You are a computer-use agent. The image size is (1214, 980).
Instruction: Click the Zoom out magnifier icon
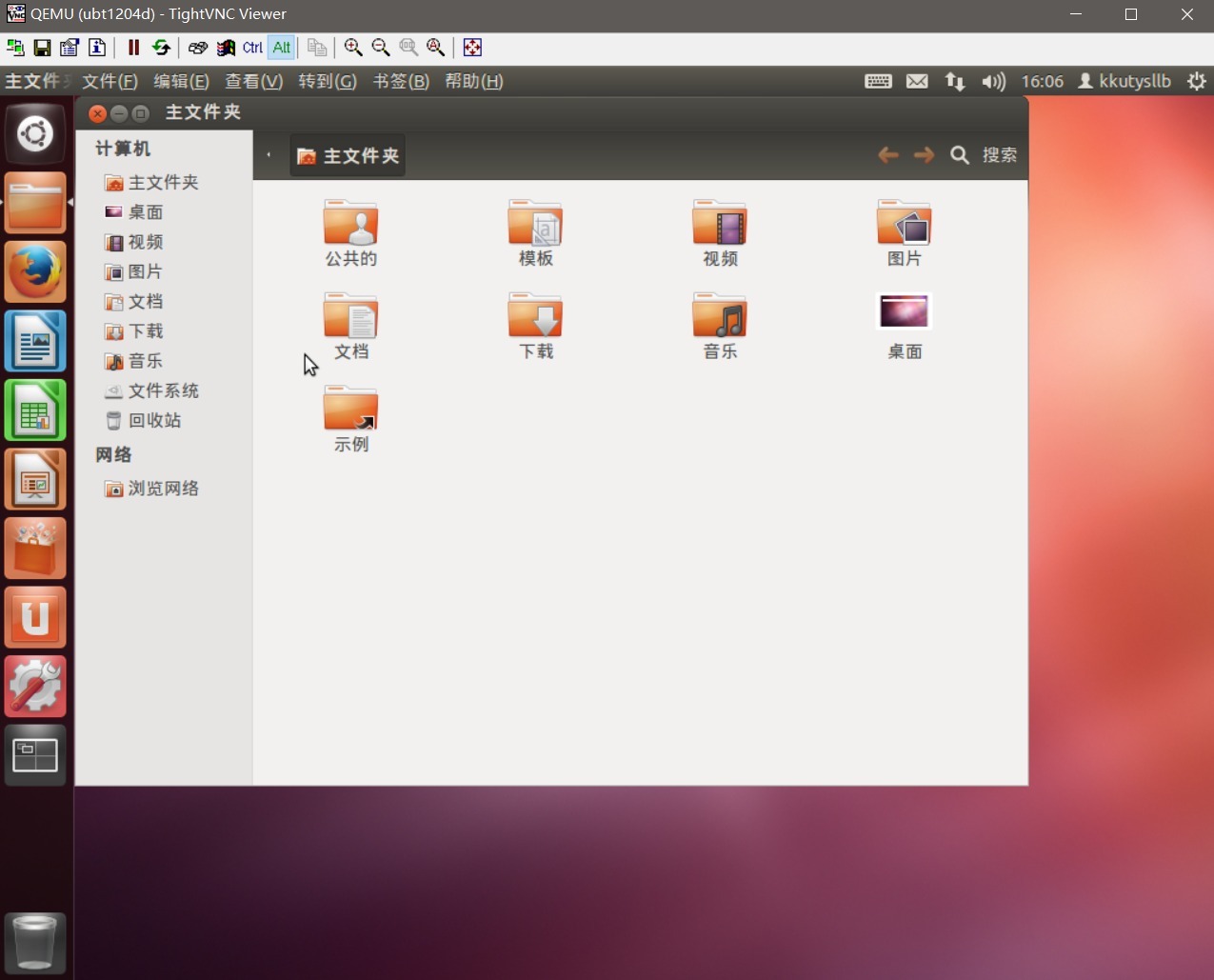pyautogui.click(x=381, y=48)
